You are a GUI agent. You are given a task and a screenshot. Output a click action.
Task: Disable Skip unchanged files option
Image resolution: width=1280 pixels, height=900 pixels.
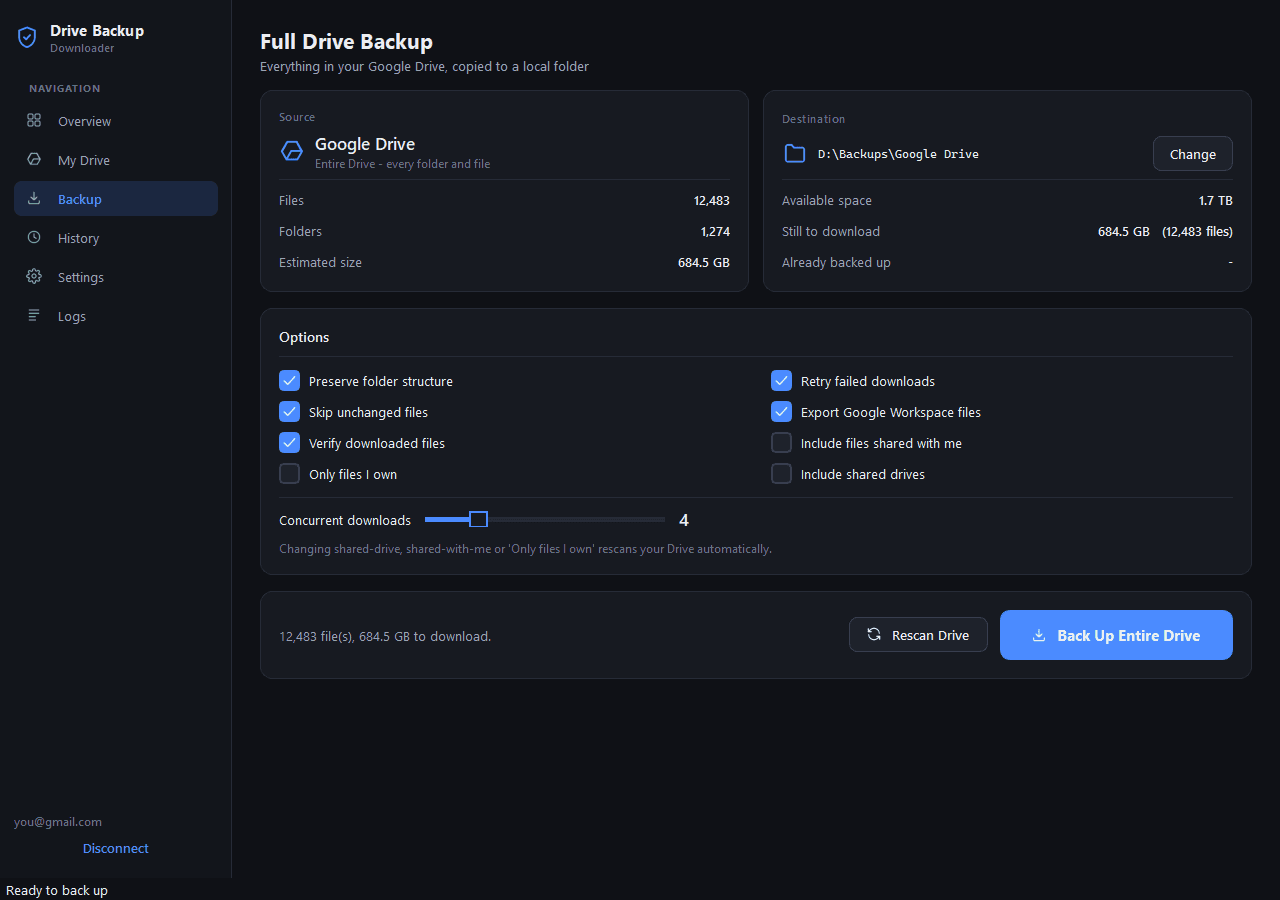pos(290,412)
